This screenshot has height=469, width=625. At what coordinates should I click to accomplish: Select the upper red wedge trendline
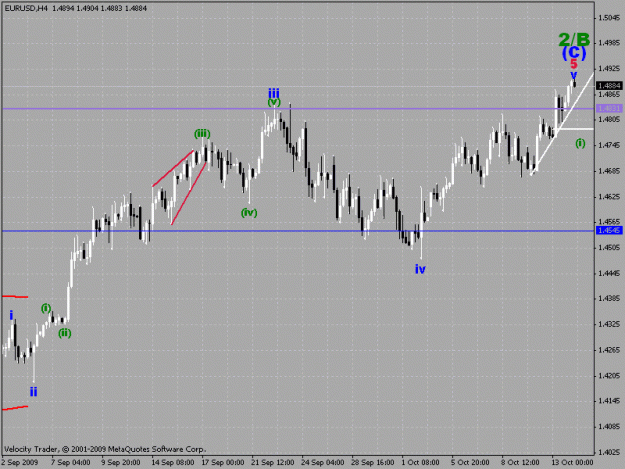[x=173, y=168]
